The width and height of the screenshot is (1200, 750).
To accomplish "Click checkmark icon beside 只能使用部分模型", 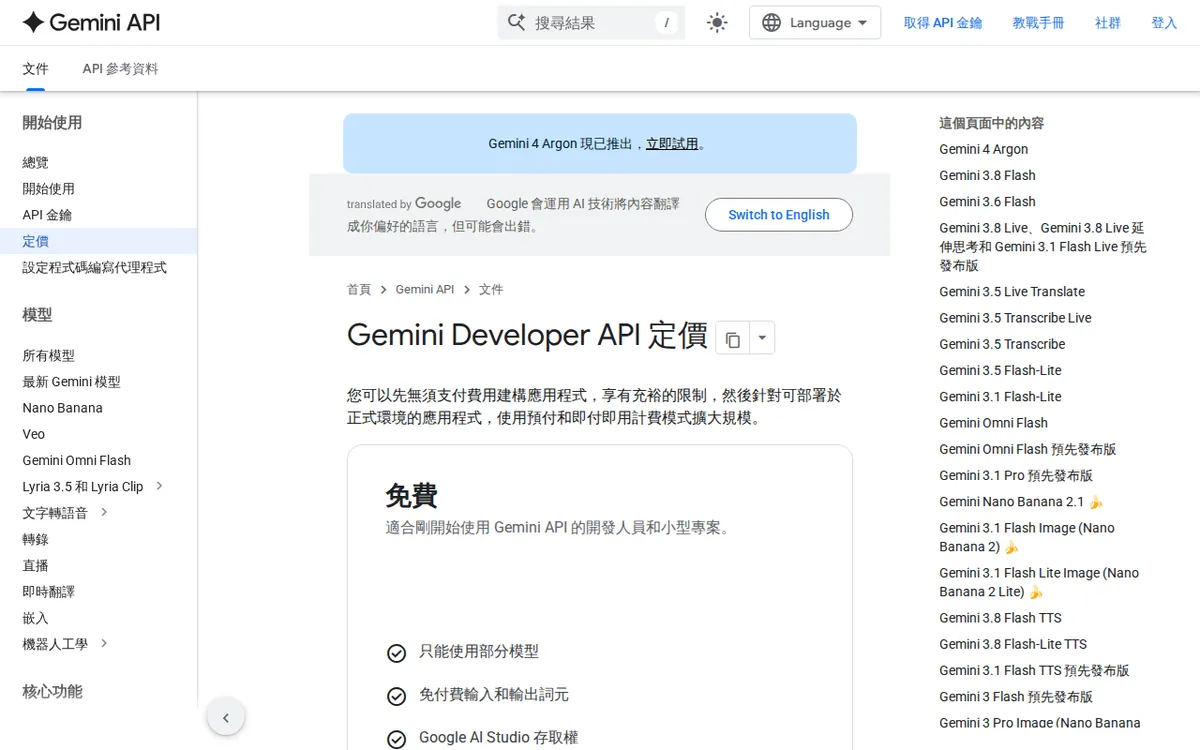I will pyautogui.click(x=397, y=653).
